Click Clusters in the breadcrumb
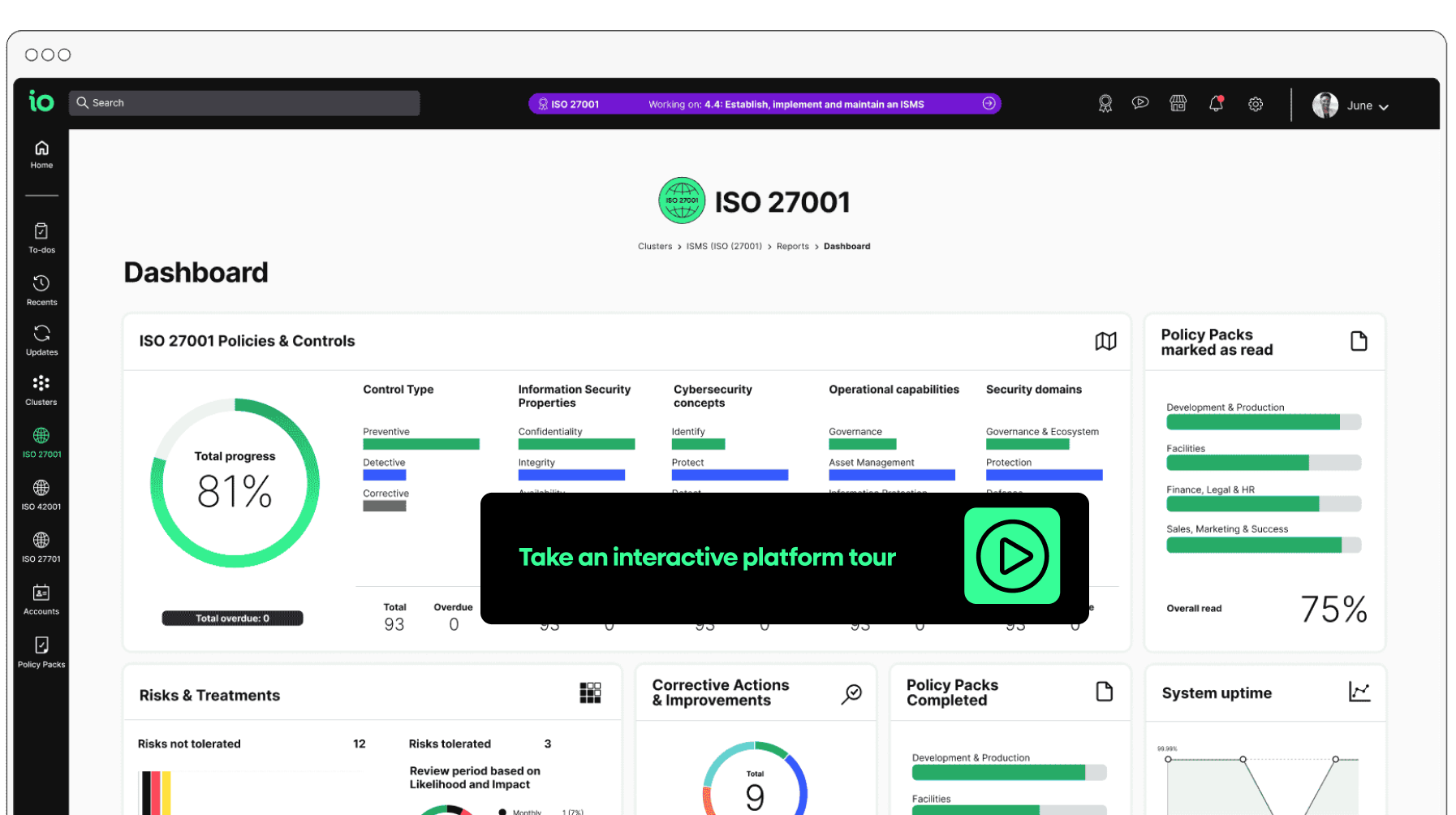The width and height of the screenshot is (1456, 815). tap(655, 246)
